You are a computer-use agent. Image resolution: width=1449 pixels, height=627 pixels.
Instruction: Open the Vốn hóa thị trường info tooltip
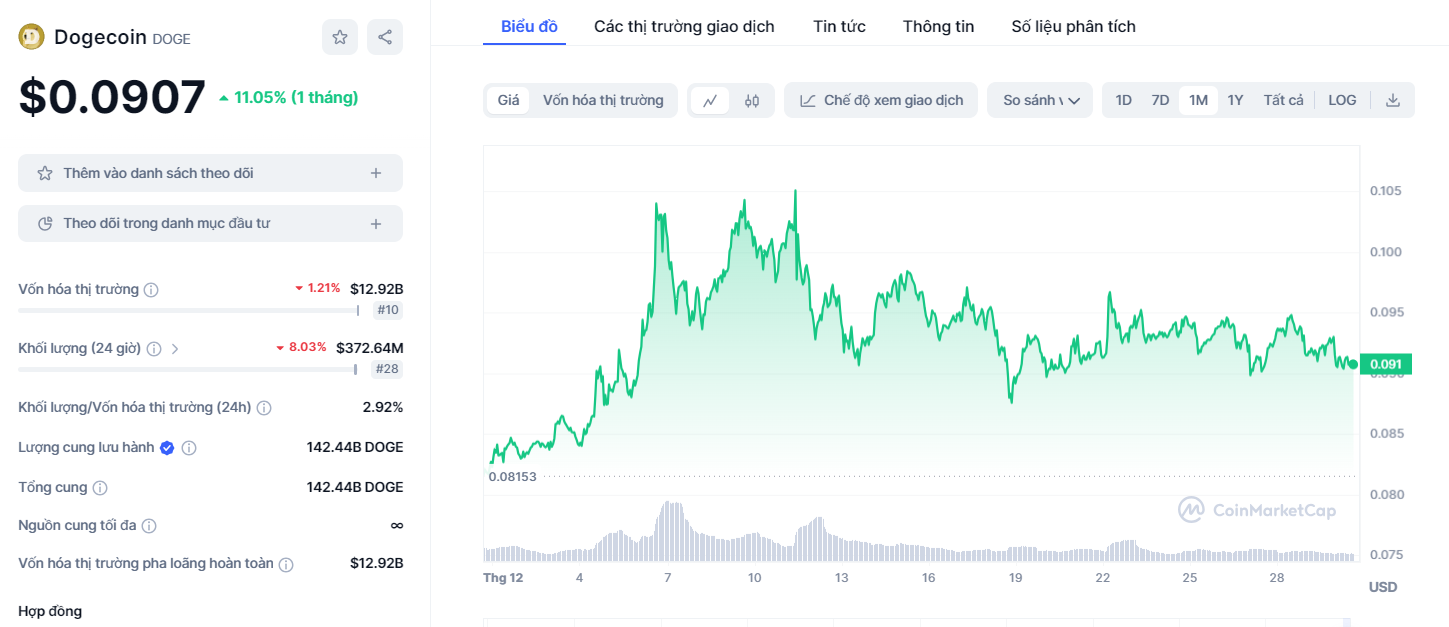pyautogui.click(x=151, y=289)
